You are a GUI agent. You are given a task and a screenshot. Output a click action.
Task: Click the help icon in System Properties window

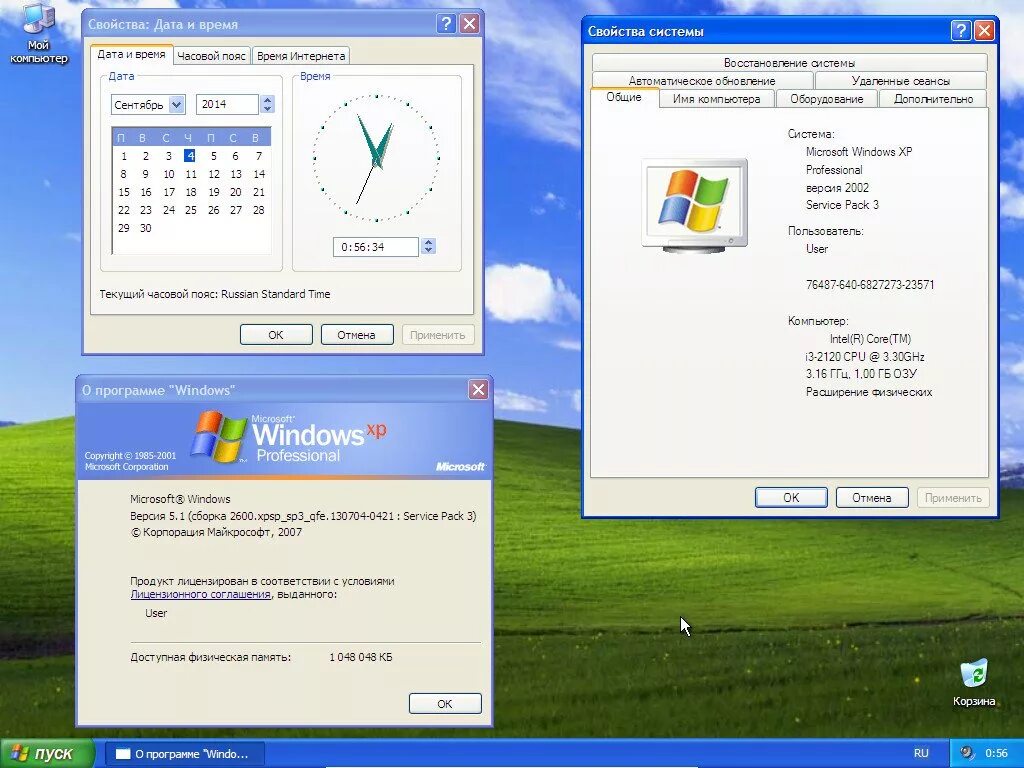pos(961,31)
